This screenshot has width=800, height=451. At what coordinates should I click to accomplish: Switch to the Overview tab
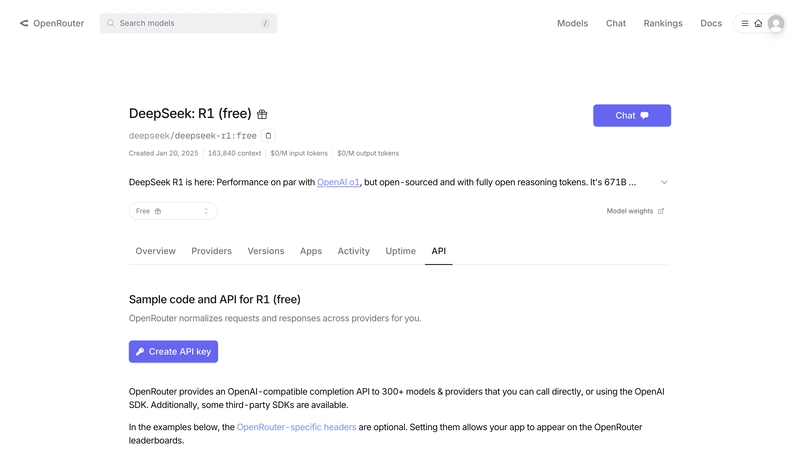(156, 251)
